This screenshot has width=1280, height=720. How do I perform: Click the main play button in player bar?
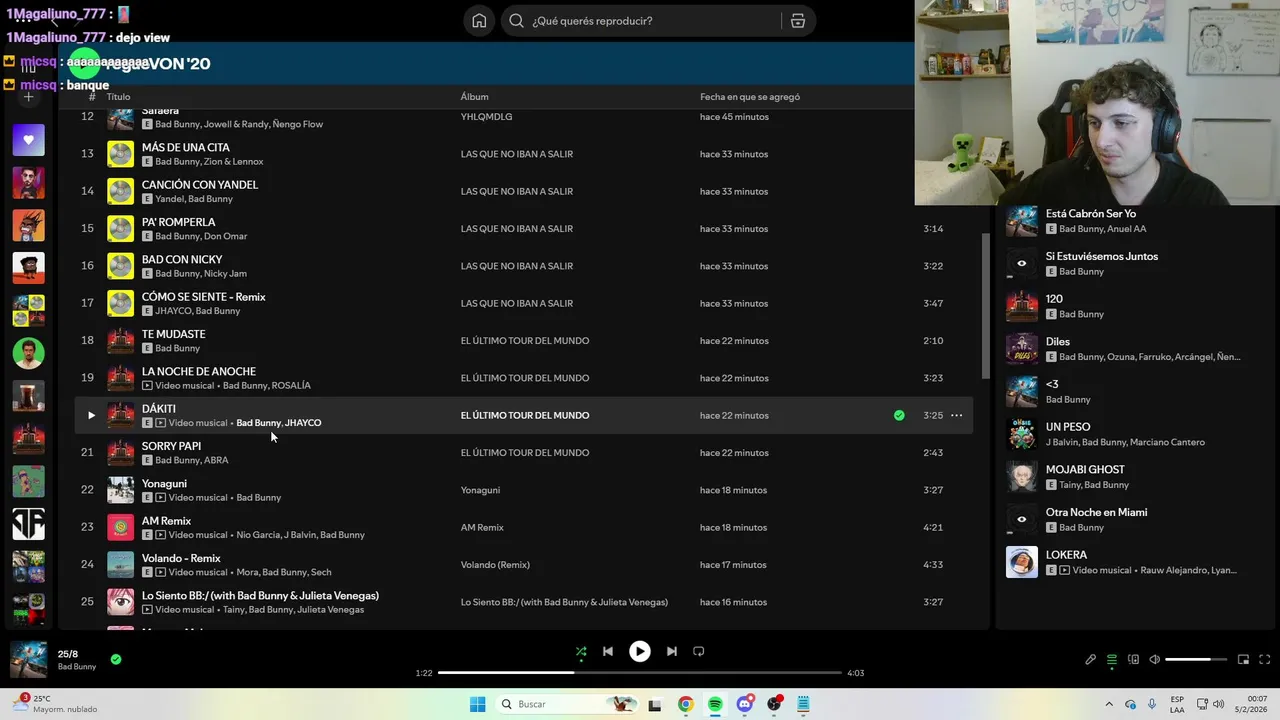tap(639, 651)
